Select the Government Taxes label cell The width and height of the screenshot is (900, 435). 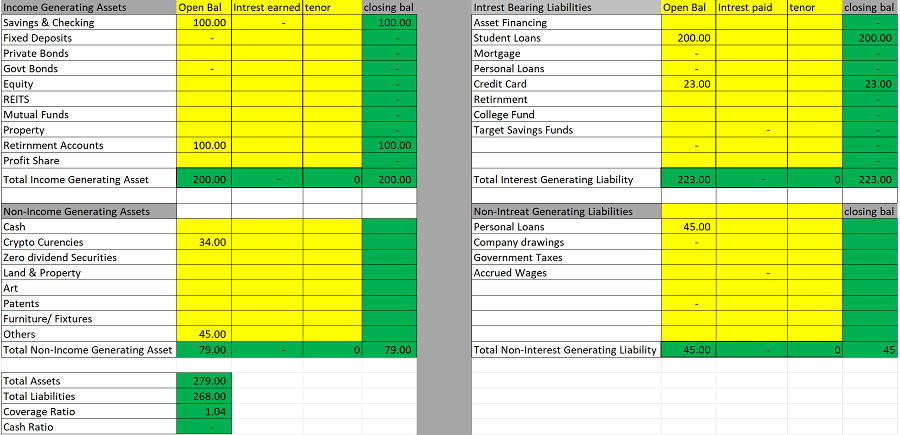pyautogui.click(x=565, y=257)
